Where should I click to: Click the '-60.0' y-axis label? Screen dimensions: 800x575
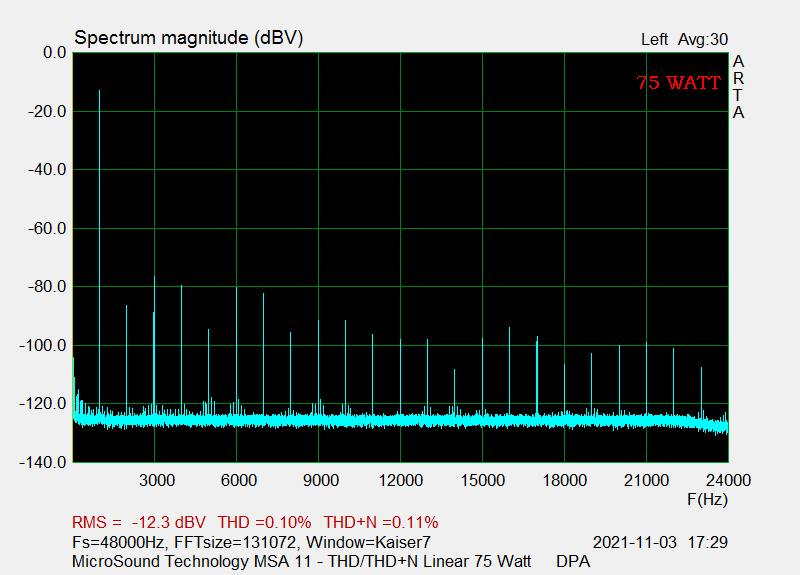point(47,229)
